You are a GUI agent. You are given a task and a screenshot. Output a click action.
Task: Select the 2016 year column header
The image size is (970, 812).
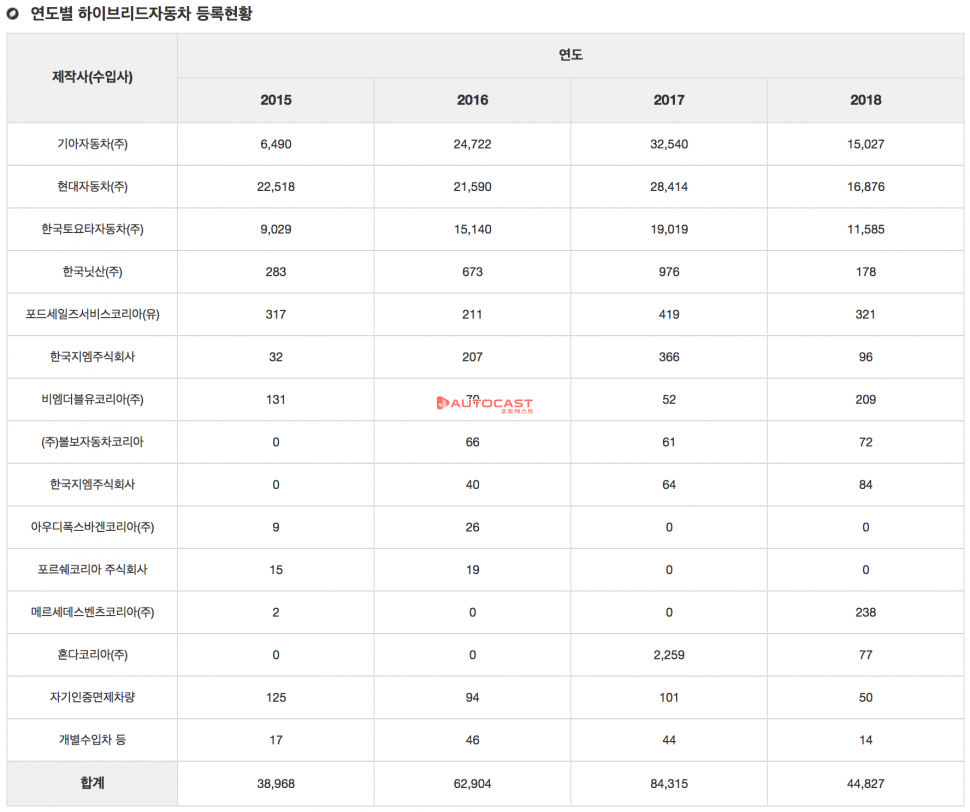tap(472, 100)
